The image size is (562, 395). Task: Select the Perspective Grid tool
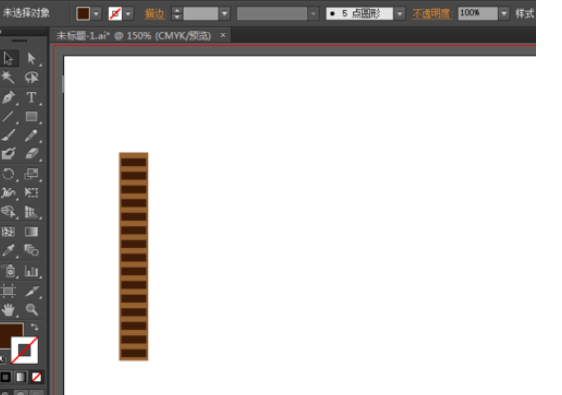point(32,212)
